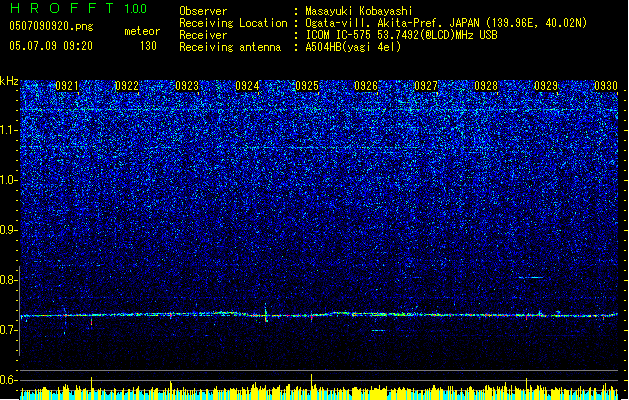The image size is (629, 400).
Task: Click the 0924 time marker
Action: click(247, 86)
